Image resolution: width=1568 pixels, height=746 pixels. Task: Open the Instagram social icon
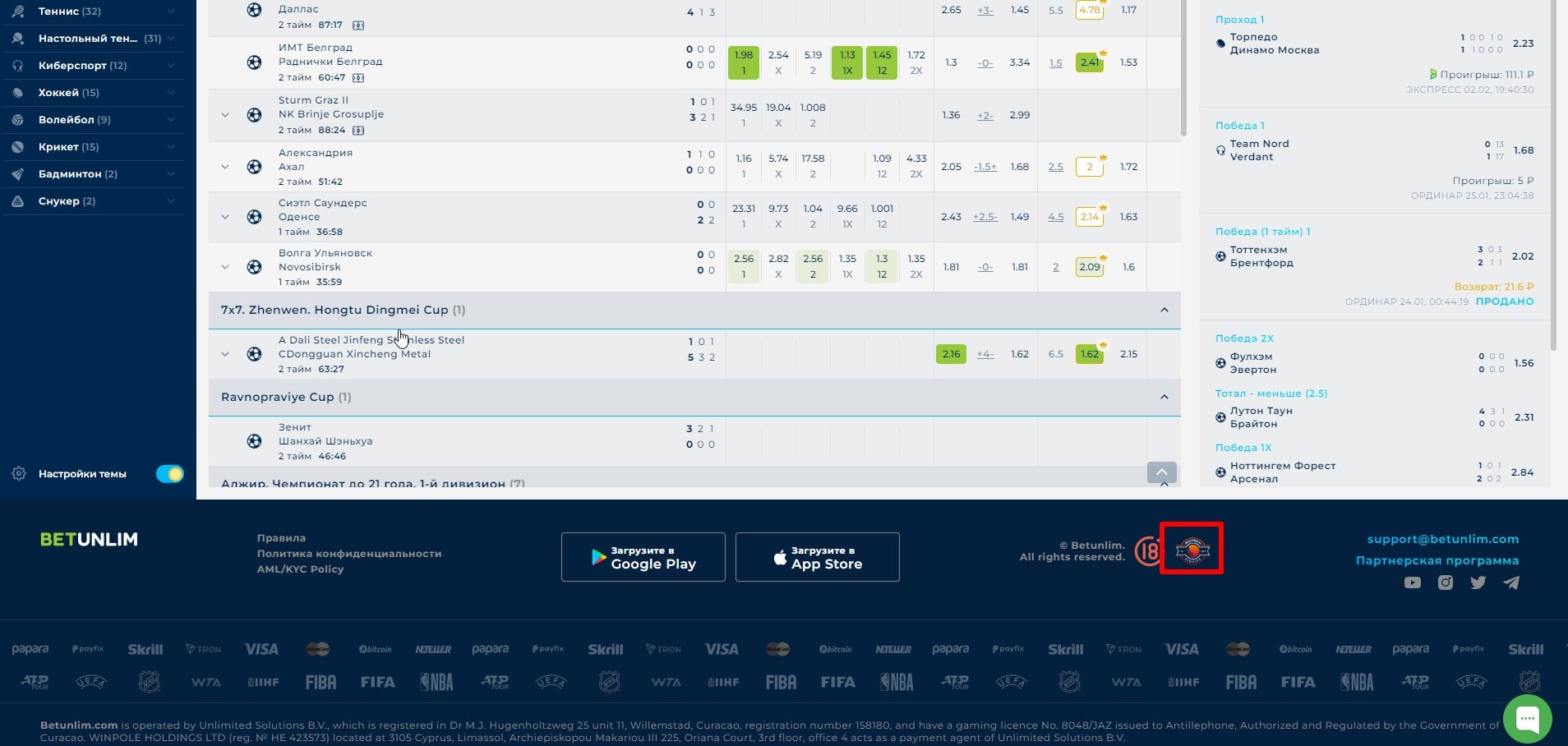click(1446, 583)
